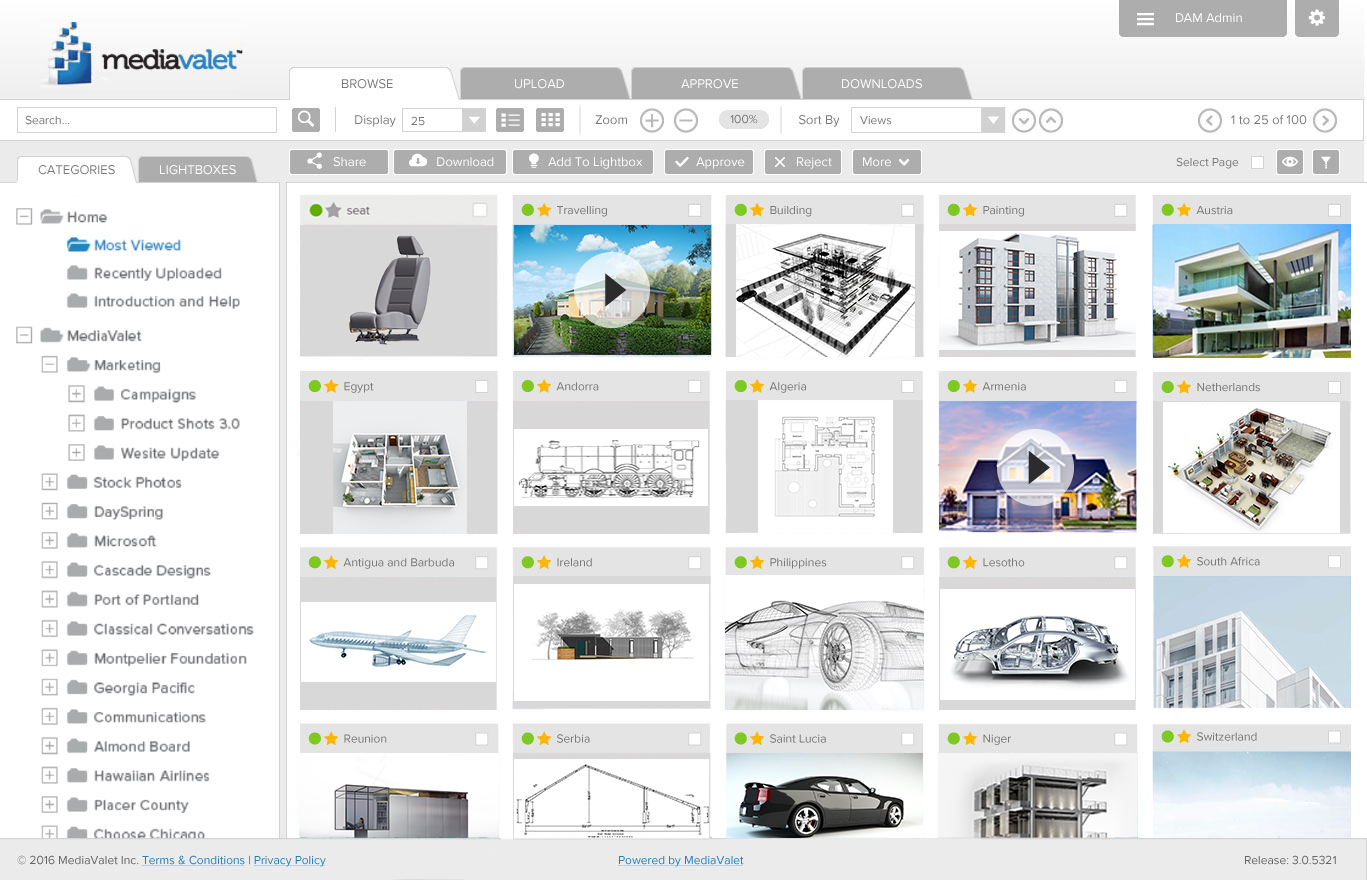
Task: Collapse the Home tree node
Action: coord(24,217)
